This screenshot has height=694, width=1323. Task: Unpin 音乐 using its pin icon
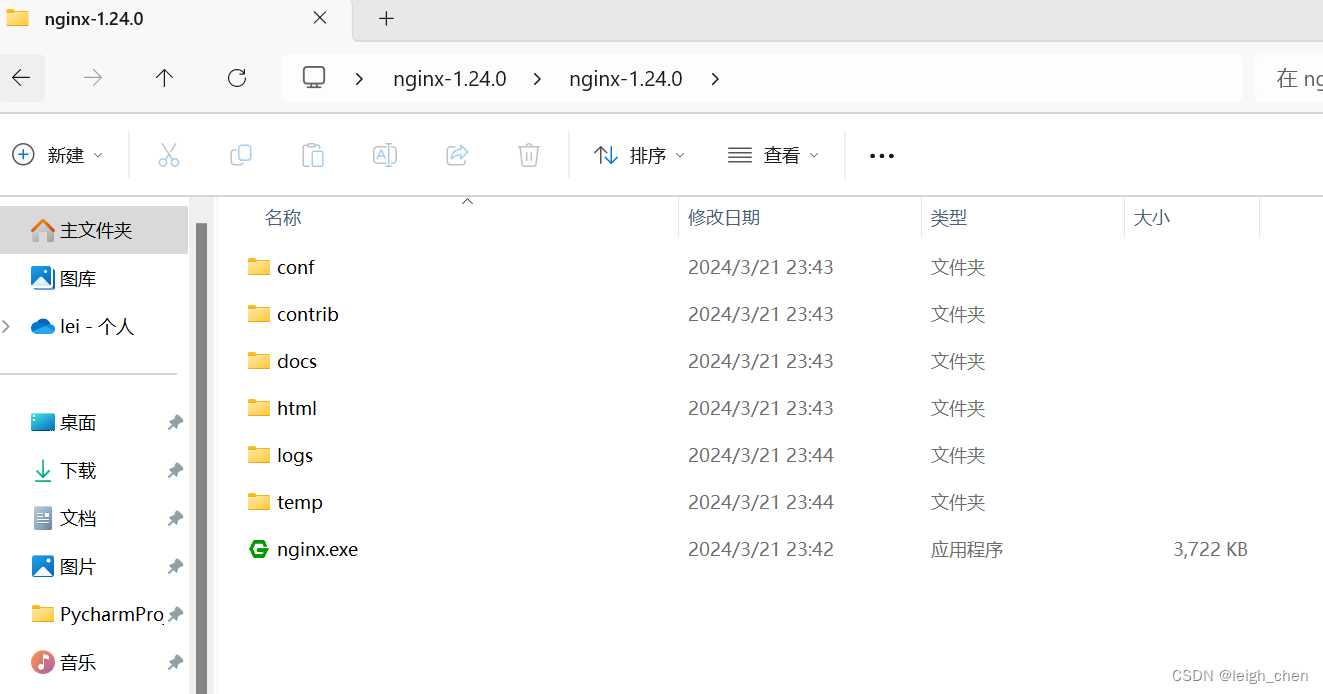pos(175,663)
